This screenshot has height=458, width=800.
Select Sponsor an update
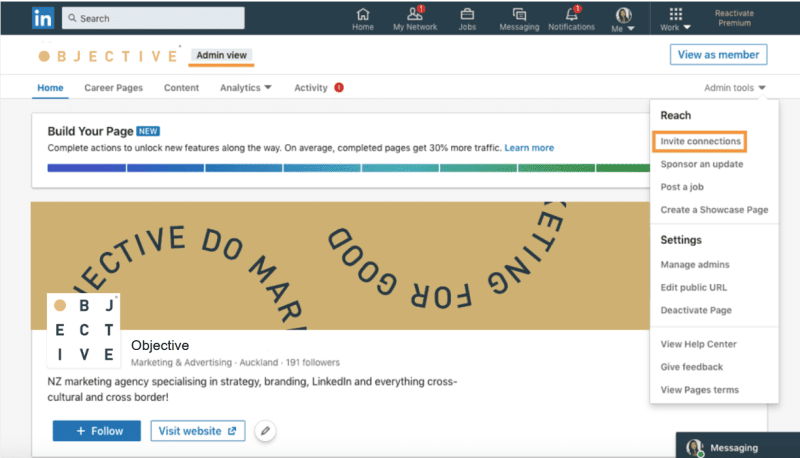[x=702, y=164]
